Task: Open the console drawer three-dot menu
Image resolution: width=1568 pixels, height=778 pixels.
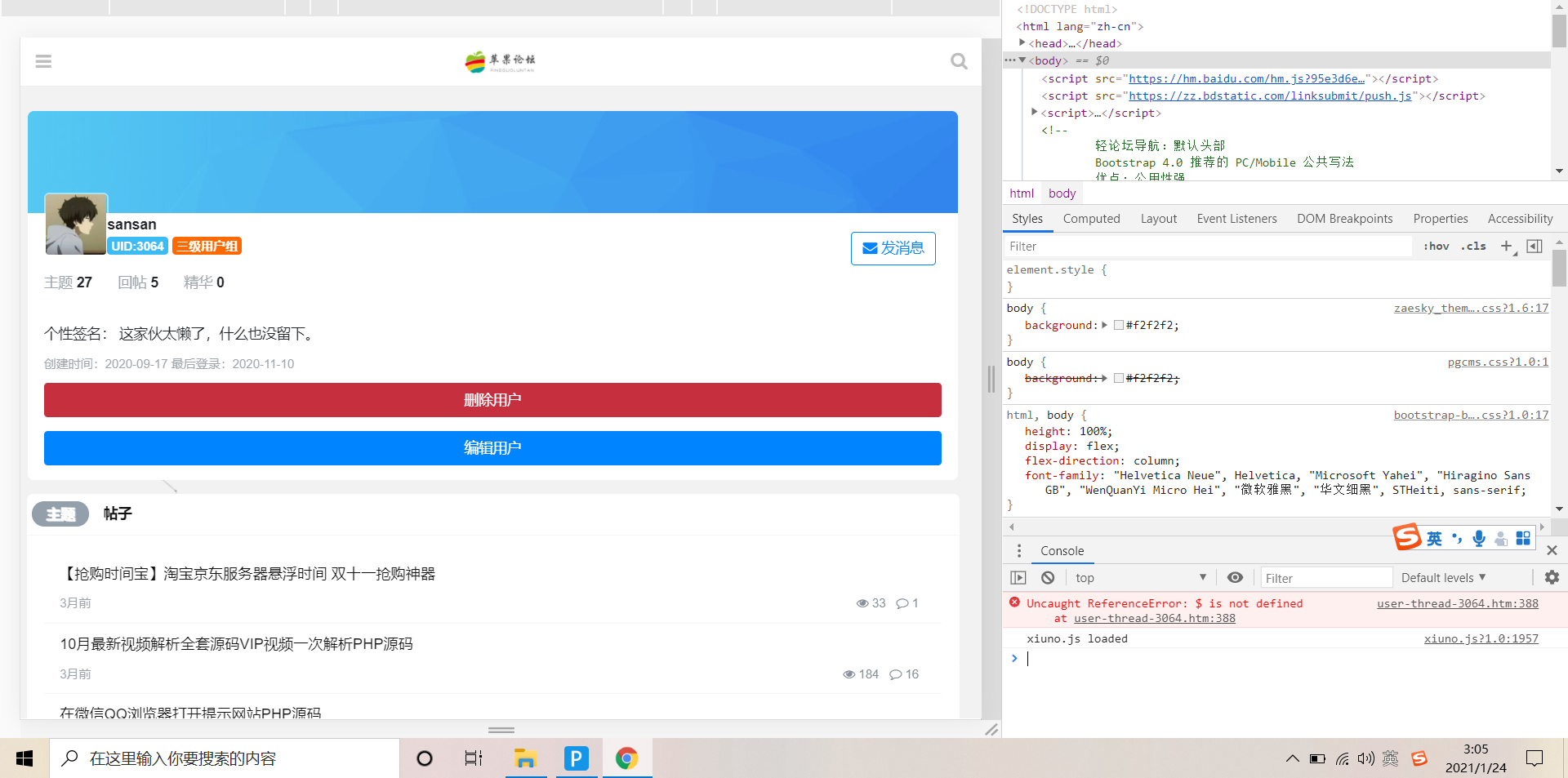Action: [x=1019, y=551]
